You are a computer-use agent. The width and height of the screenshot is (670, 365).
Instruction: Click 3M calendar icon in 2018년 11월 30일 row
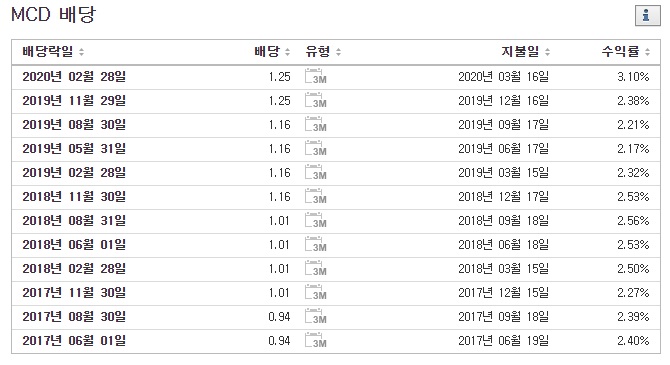tap(316, 196)
